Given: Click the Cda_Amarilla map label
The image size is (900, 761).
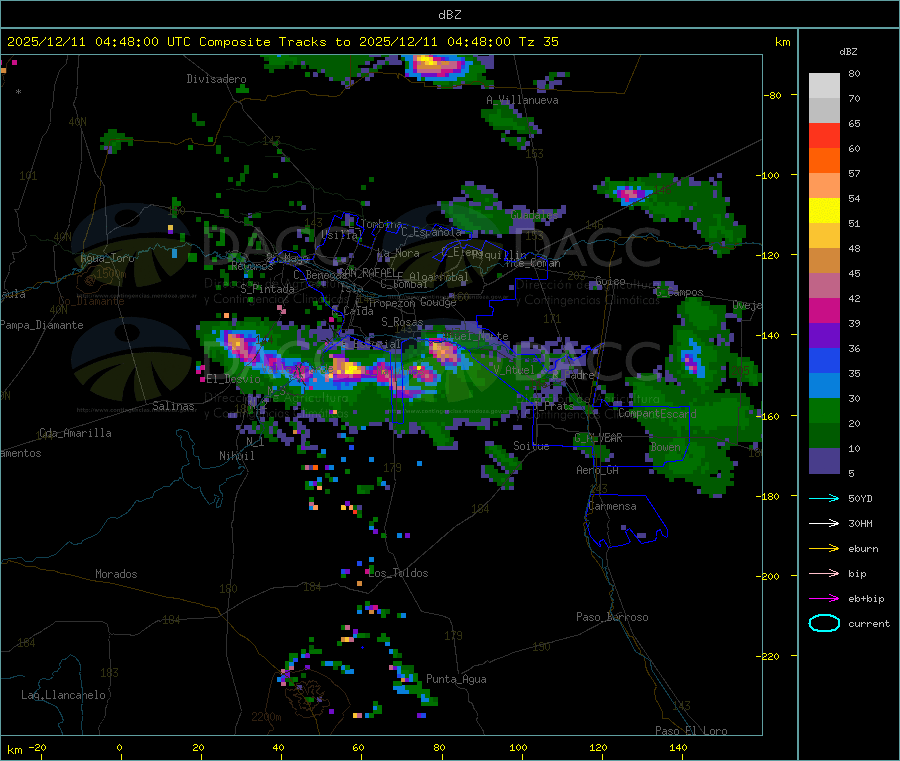Looking at the screenshot, I should tap(75, 433).
